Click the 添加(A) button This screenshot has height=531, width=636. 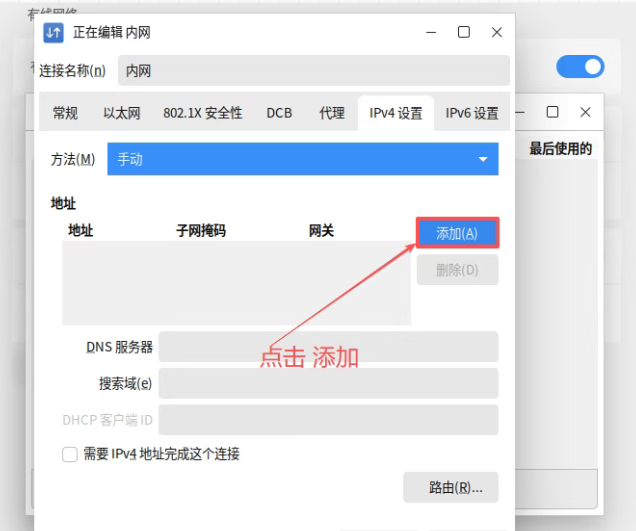coord(457,233)
